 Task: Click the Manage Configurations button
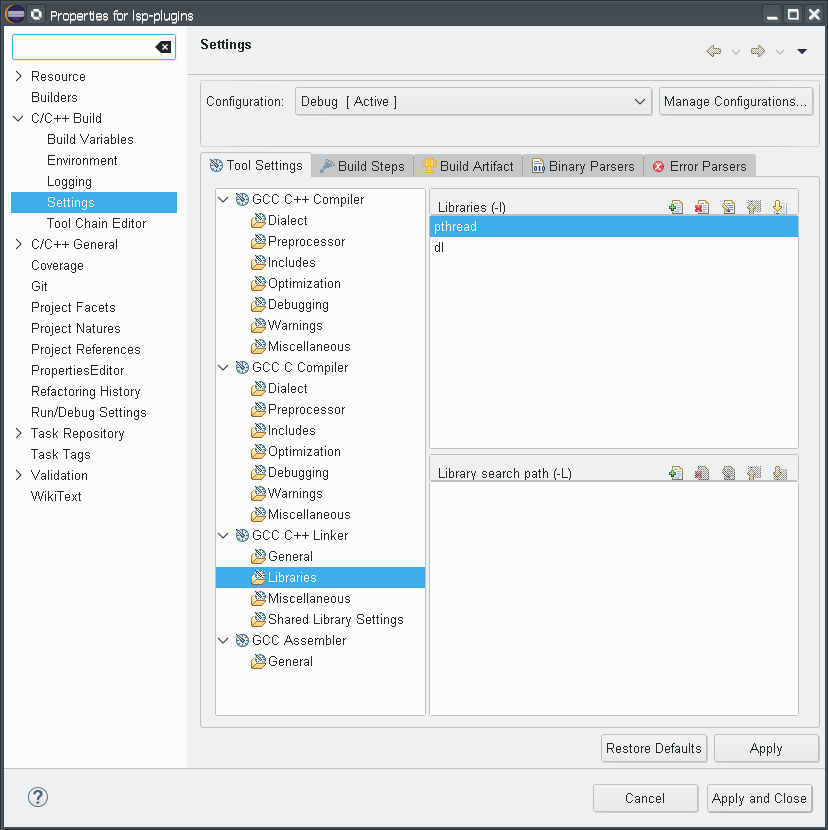pos(735,101)
